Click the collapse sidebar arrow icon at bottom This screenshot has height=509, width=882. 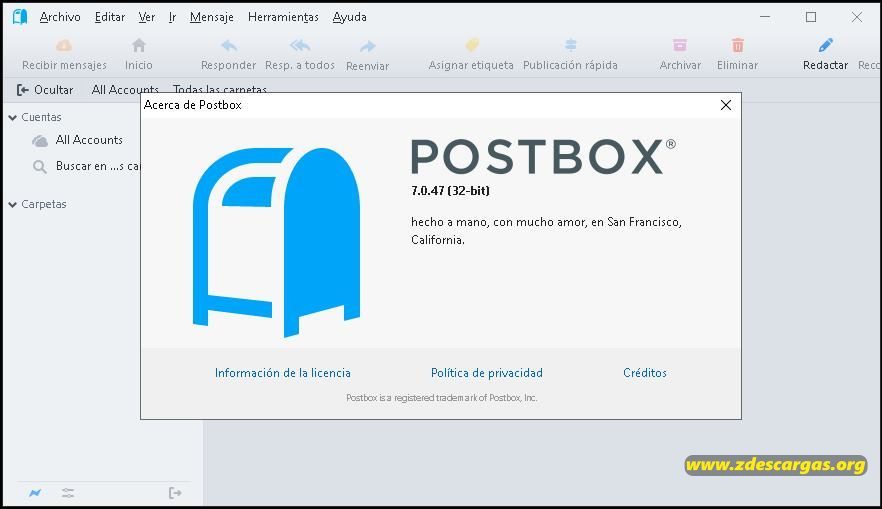coord(175,493)
